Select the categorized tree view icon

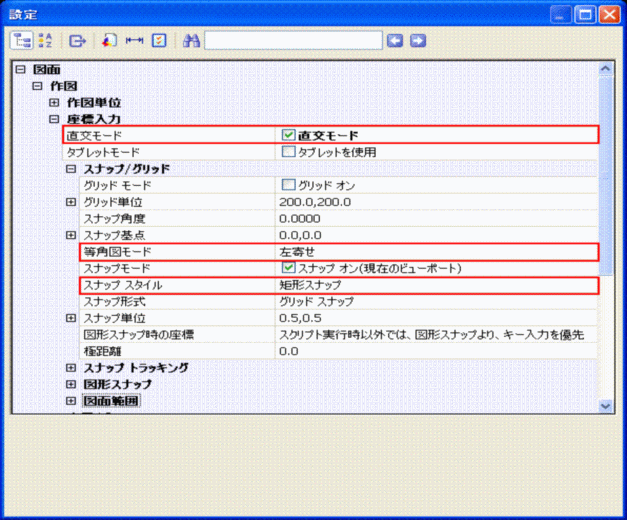(22, 41)
